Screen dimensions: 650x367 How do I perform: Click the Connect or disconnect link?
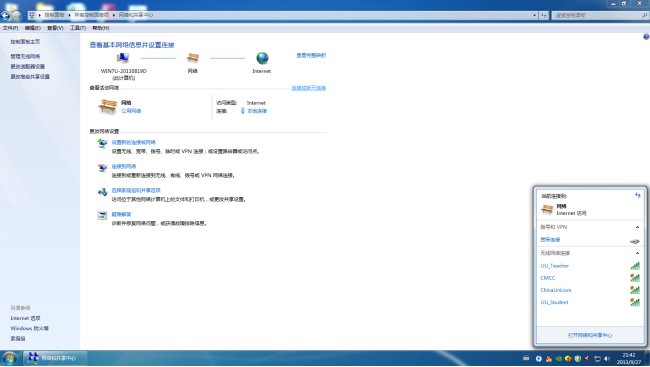coord(308,88)
